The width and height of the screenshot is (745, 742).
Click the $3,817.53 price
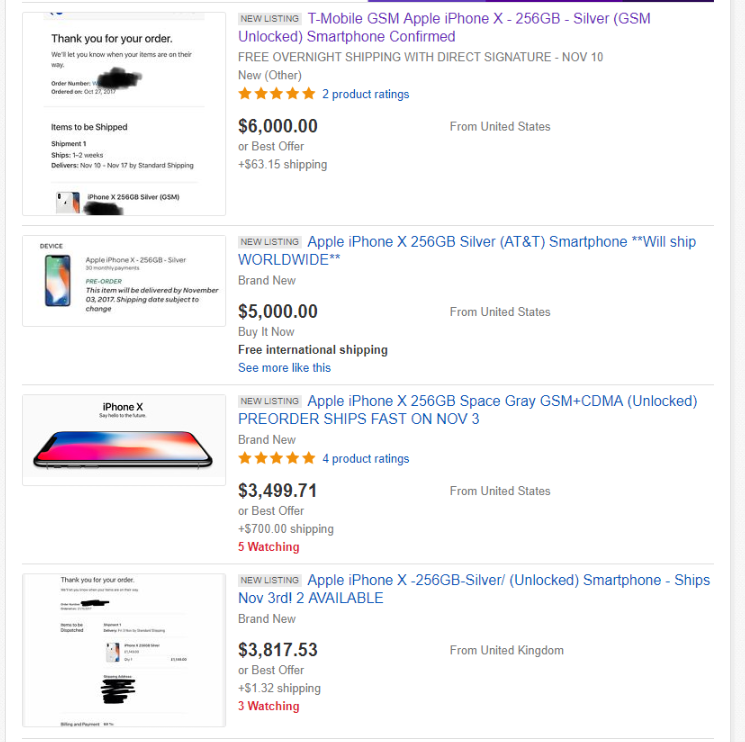[278, 650]
